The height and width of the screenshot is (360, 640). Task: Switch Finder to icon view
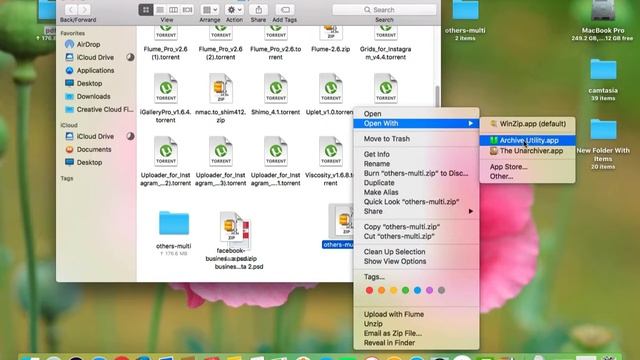click(x=146, y=9)
